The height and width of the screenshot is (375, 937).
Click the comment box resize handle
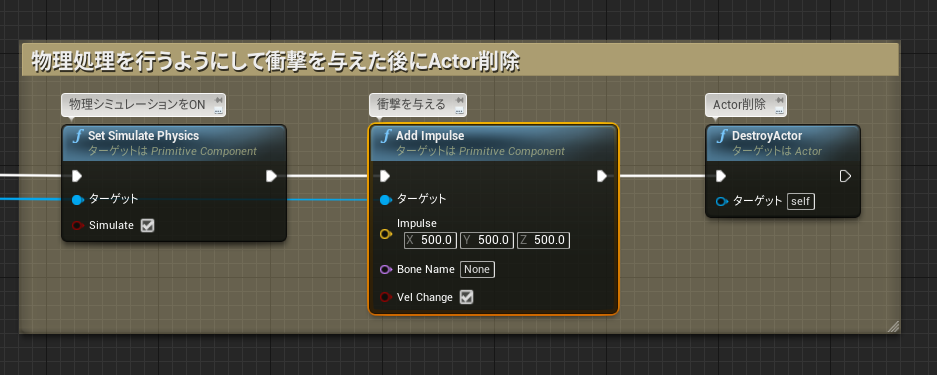pyautogui.click(x=893, y=326)
